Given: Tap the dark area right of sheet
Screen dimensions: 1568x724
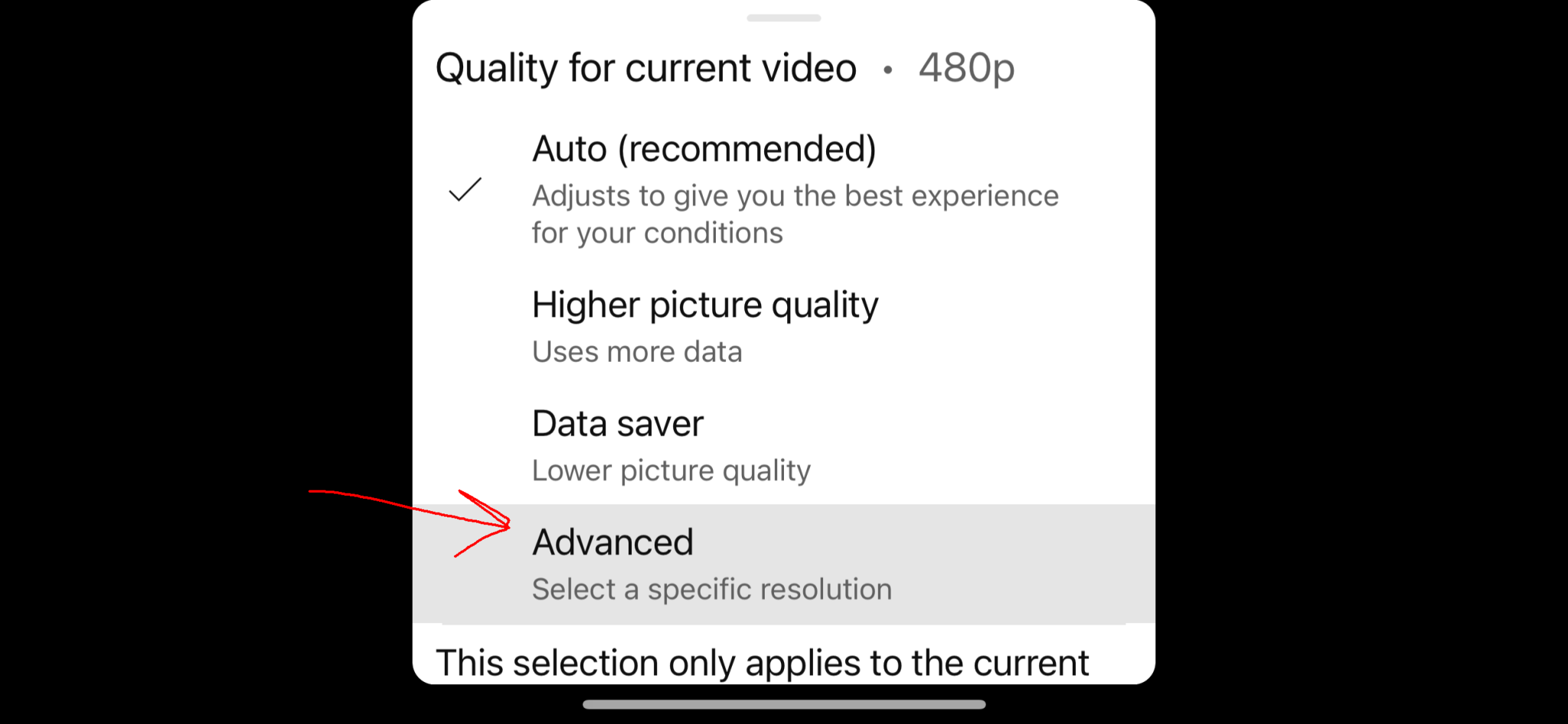Looking at the screenshot, I should pyautogui.click(x=1361, y=306).
